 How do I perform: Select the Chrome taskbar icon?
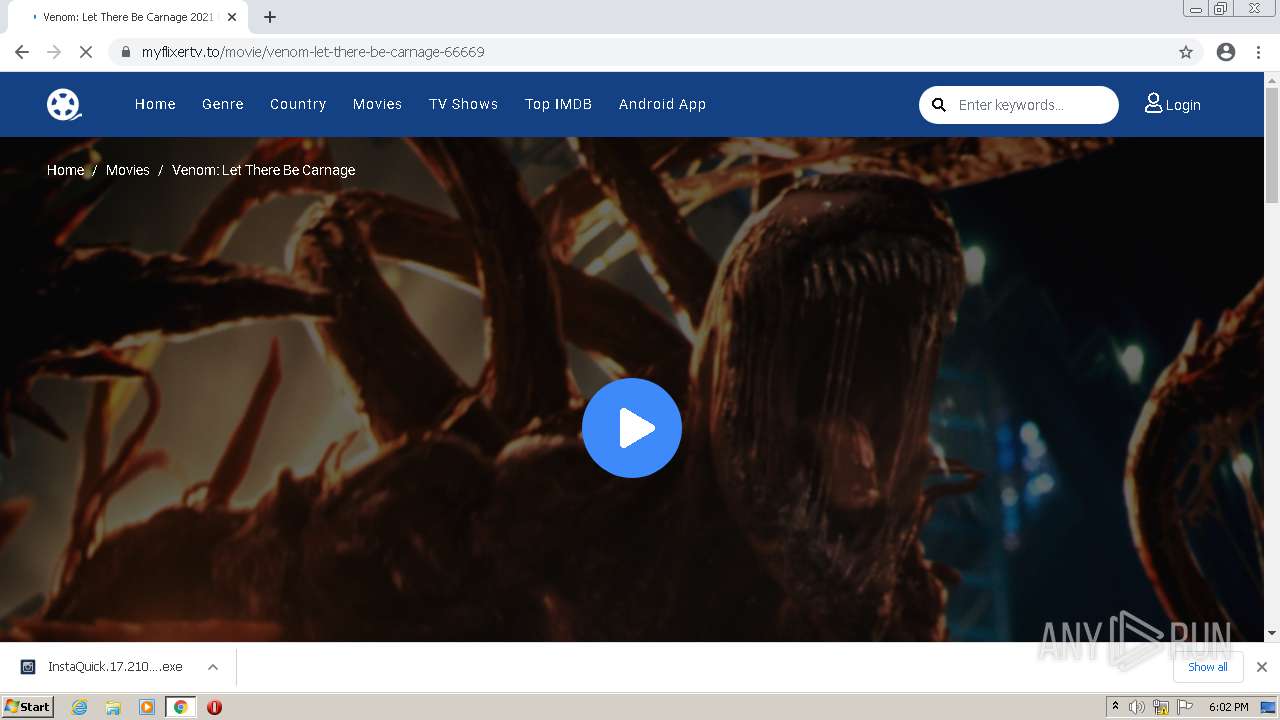180,707
